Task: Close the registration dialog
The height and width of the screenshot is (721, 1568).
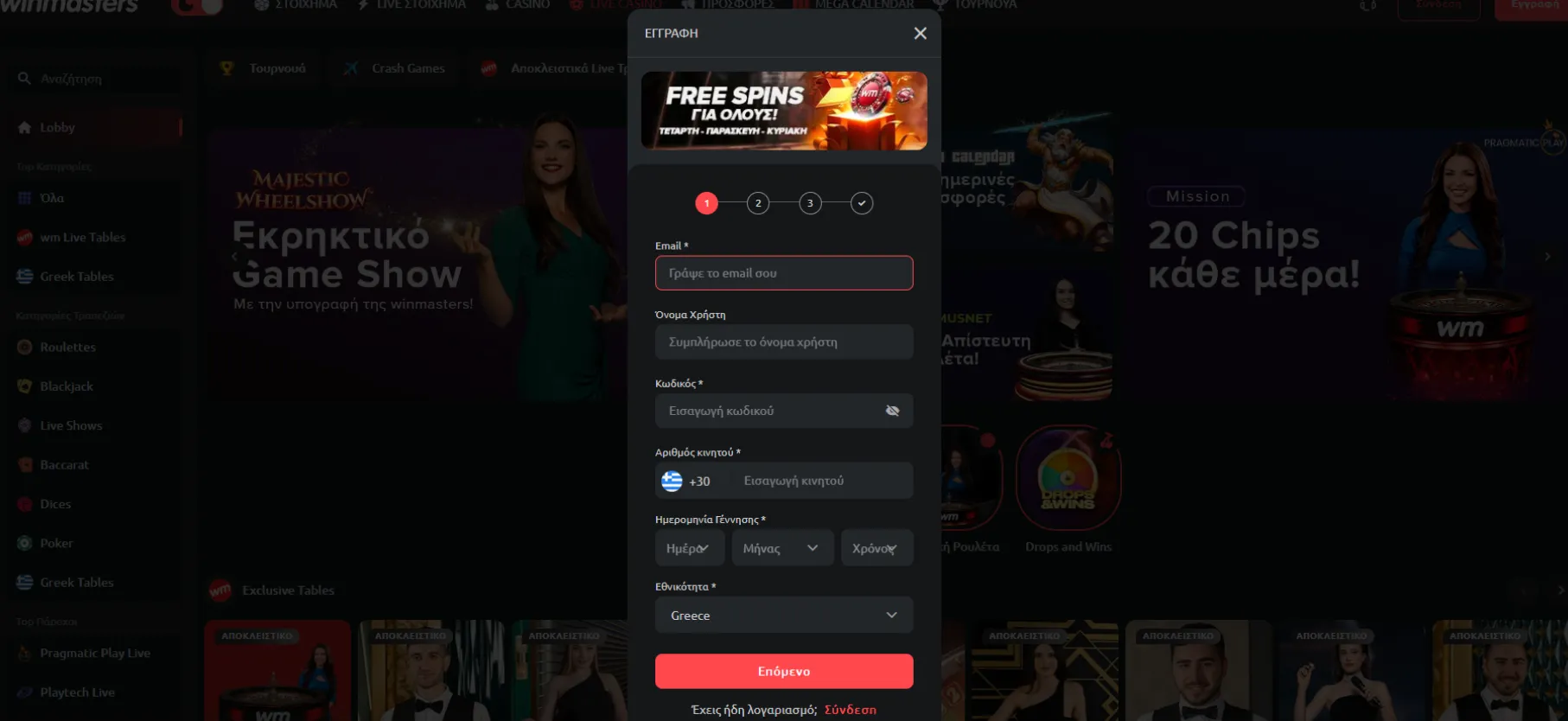Action: tap(920, 33)
